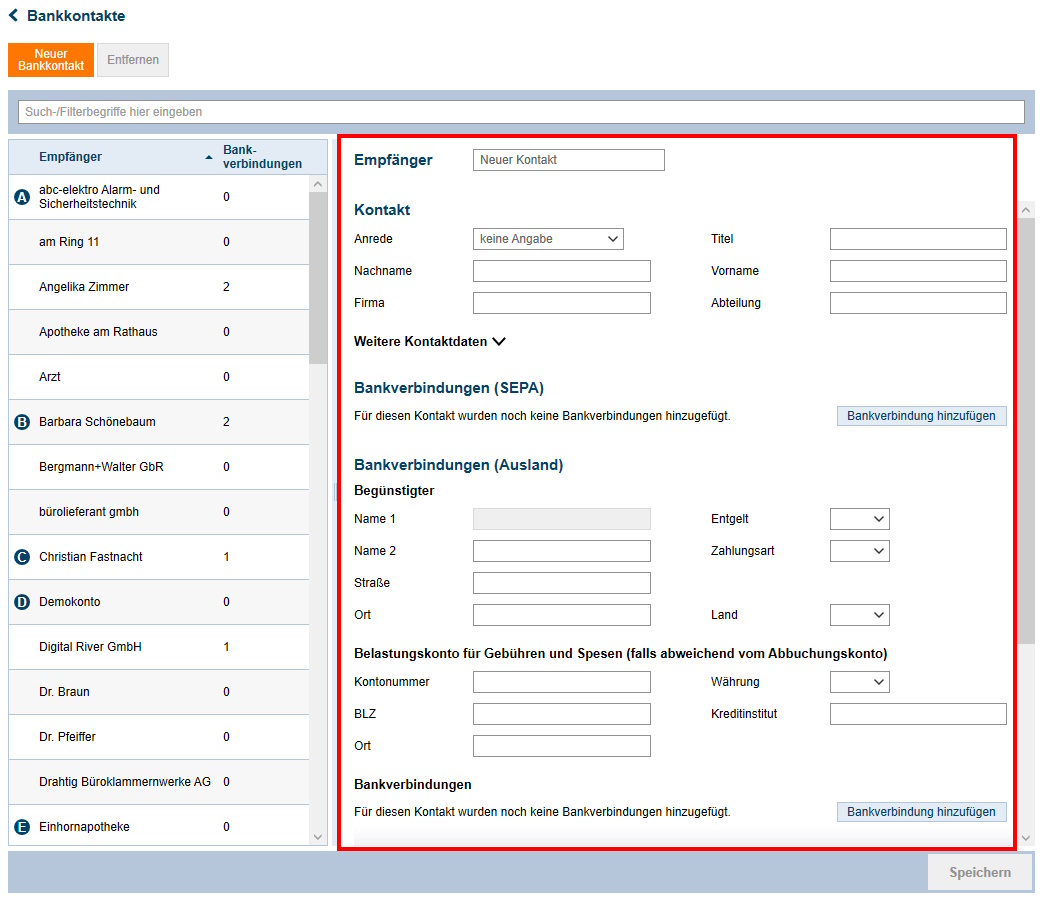The image size is (1040, 897).
Task: Open the Entgelt dropdown
Action: coord(860,519)
